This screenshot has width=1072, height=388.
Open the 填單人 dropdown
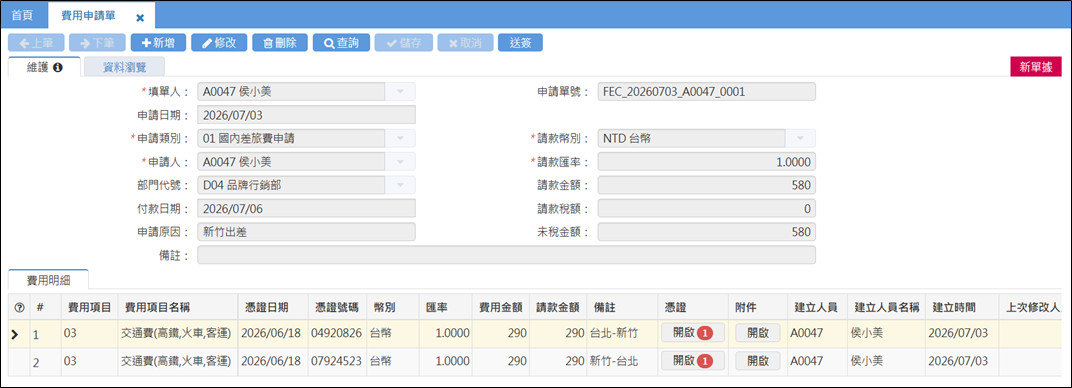click(401, 92)
